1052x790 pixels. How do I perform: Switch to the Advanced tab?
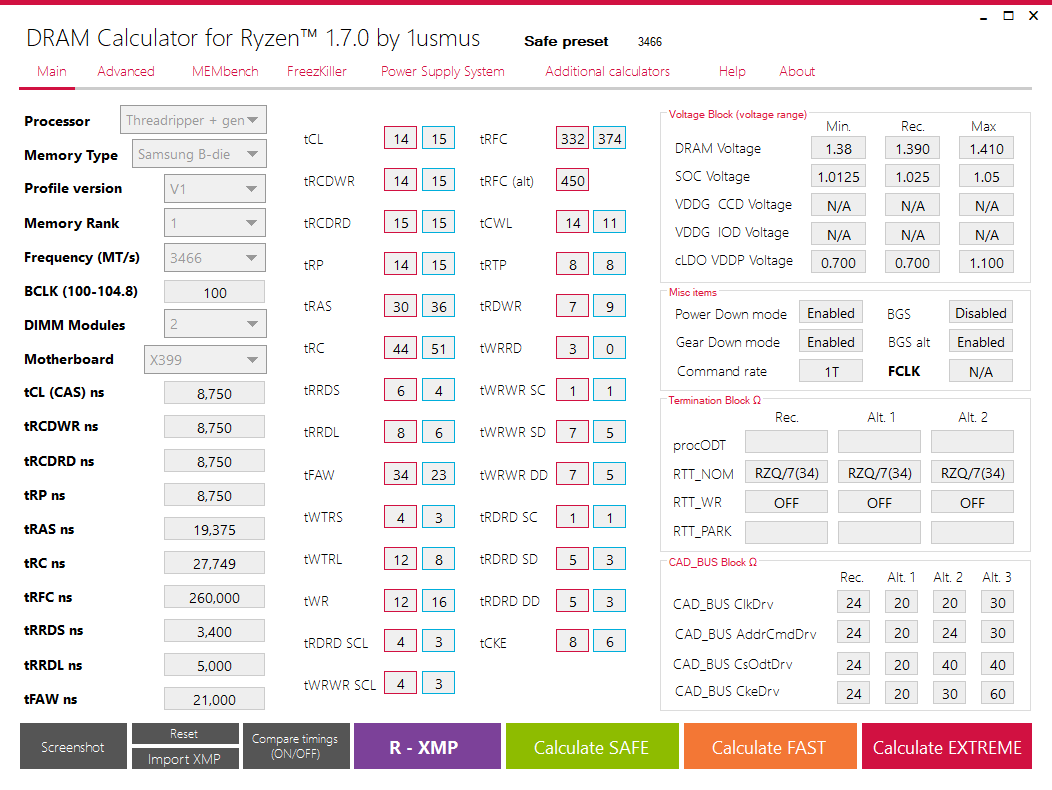pos(125,71)
